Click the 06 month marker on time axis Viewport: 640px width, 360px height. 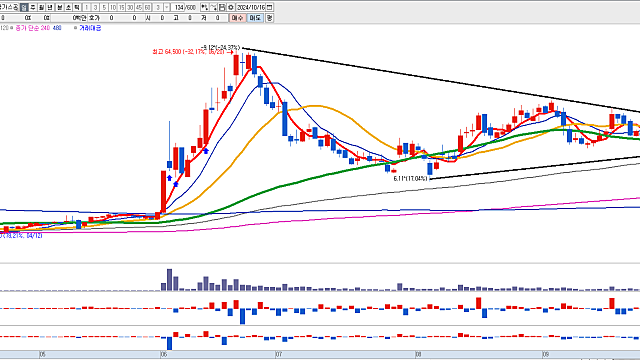point(164,355)
